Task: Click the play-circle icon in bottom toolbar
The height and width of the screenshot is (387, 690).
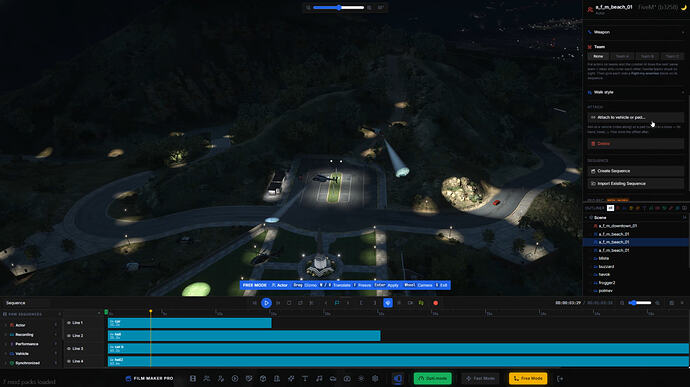Action: (235, 378)
